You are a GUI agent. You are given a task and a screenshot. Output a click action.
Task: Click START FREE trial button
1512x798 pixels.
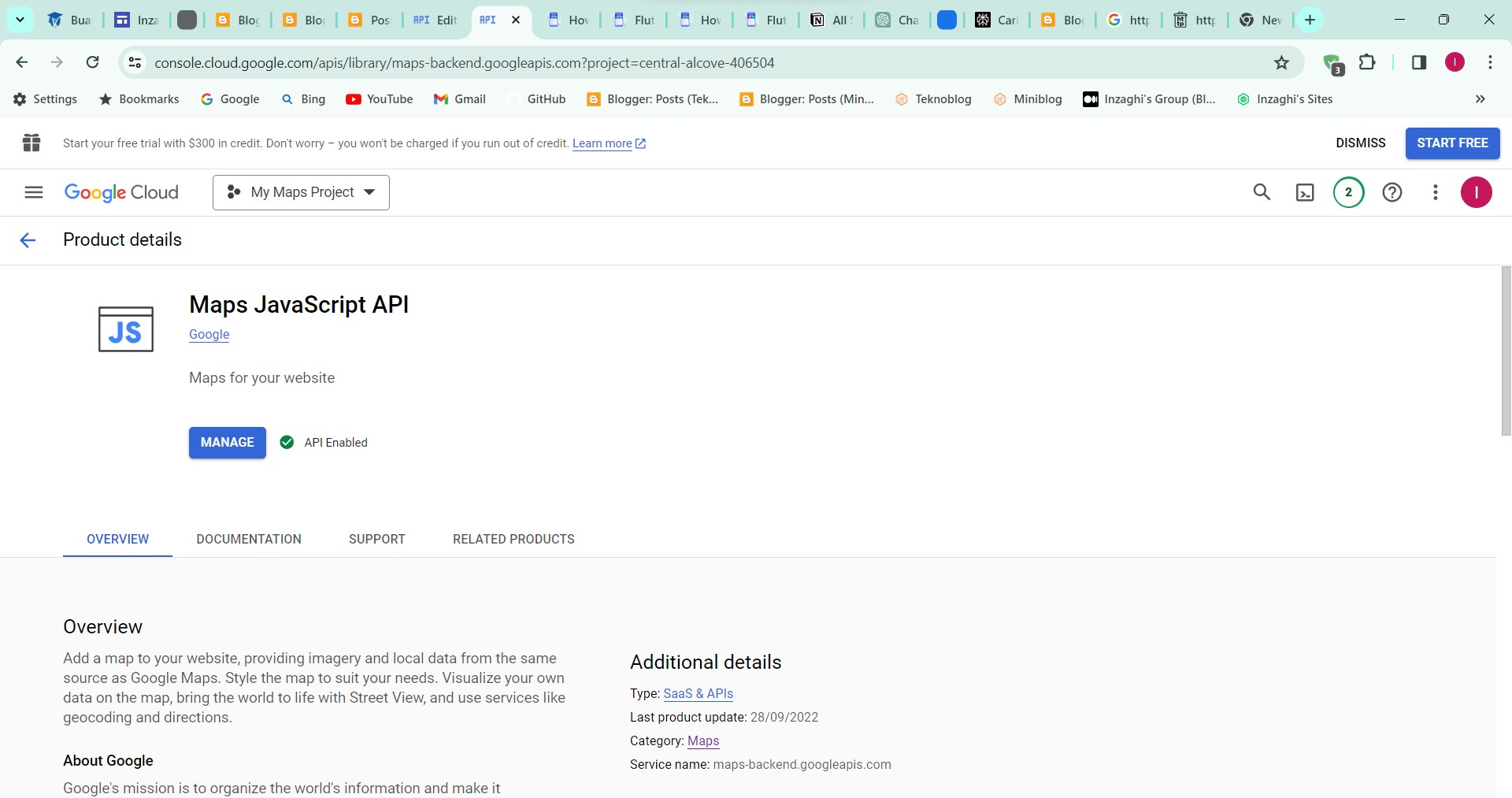click(1452, 143)
